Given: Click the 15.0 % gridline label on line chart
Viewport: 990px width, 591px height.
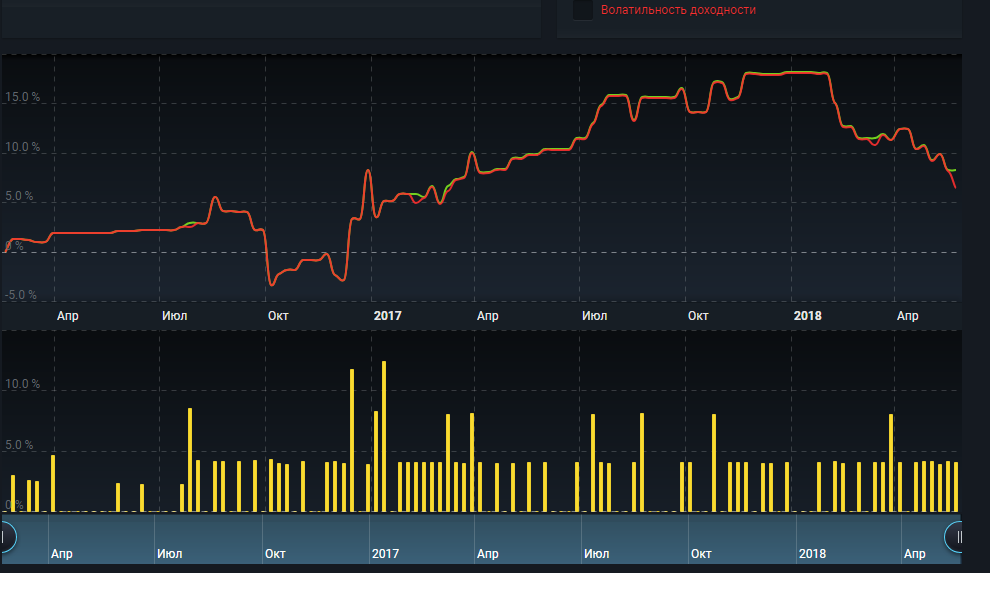Looking at the screenshot, I should (22, 98).
